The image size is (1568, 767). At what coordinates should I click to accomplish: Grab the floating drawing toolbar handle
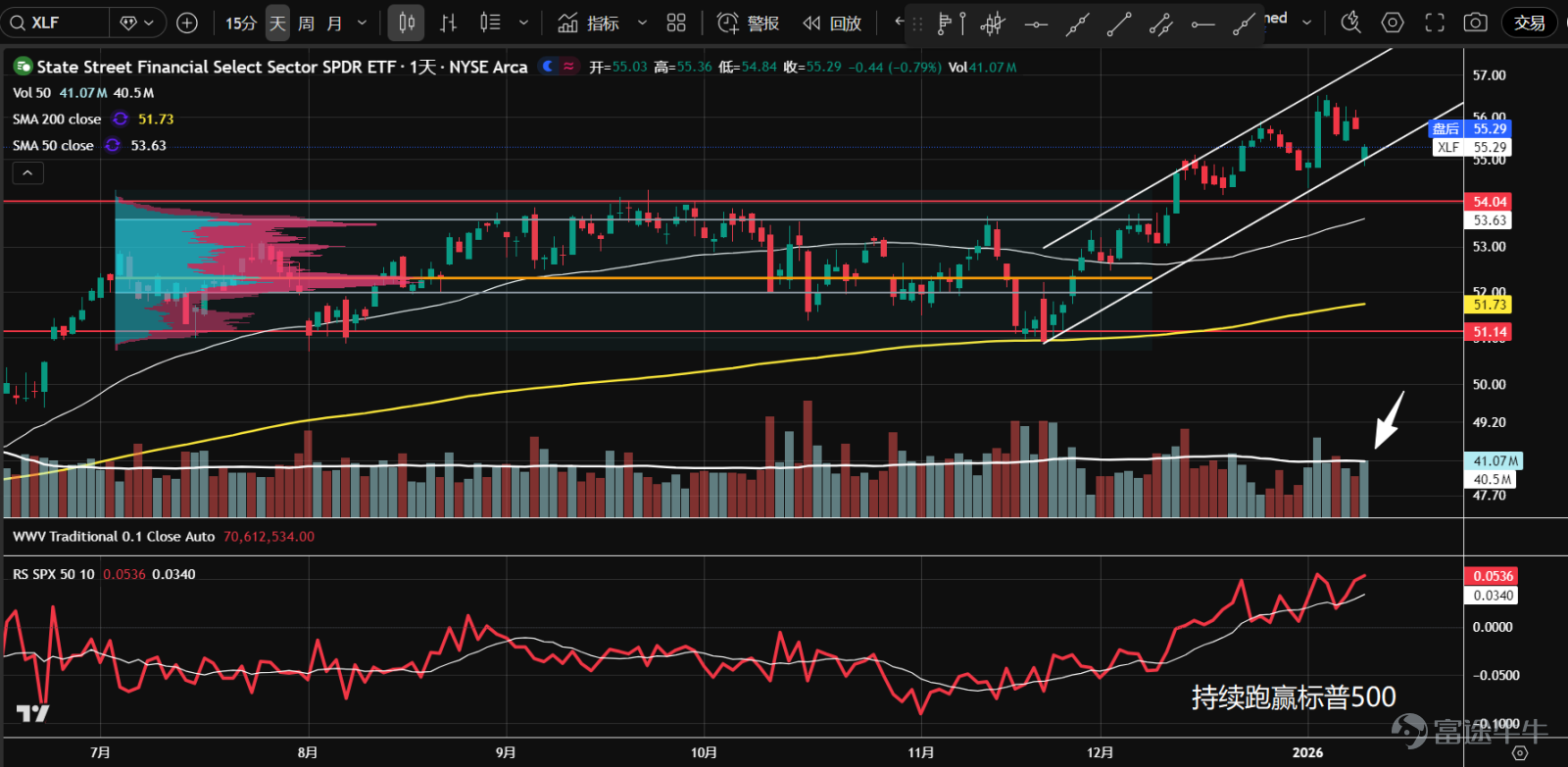918,24
